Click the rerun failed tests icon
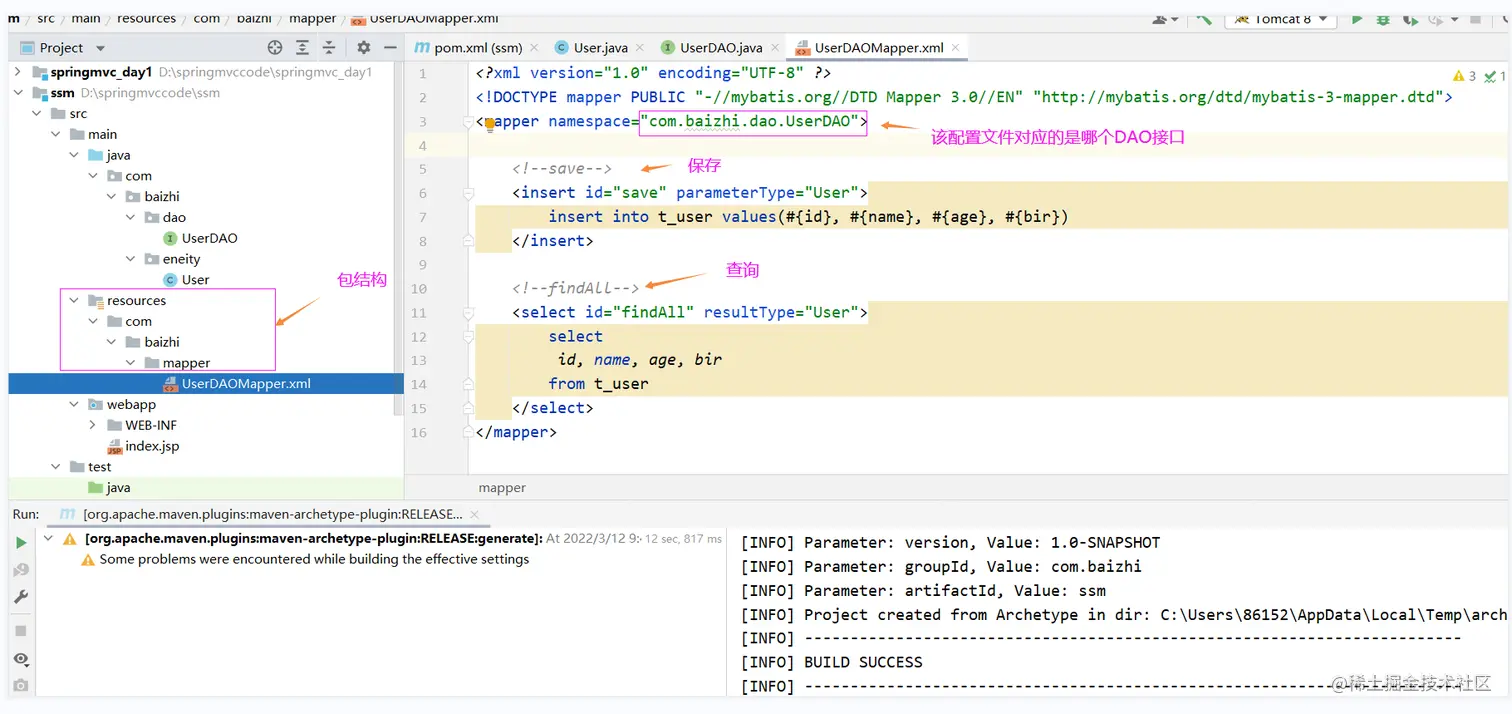The image size is (1512, 714). pyautogui.click(x=21, y=569)
